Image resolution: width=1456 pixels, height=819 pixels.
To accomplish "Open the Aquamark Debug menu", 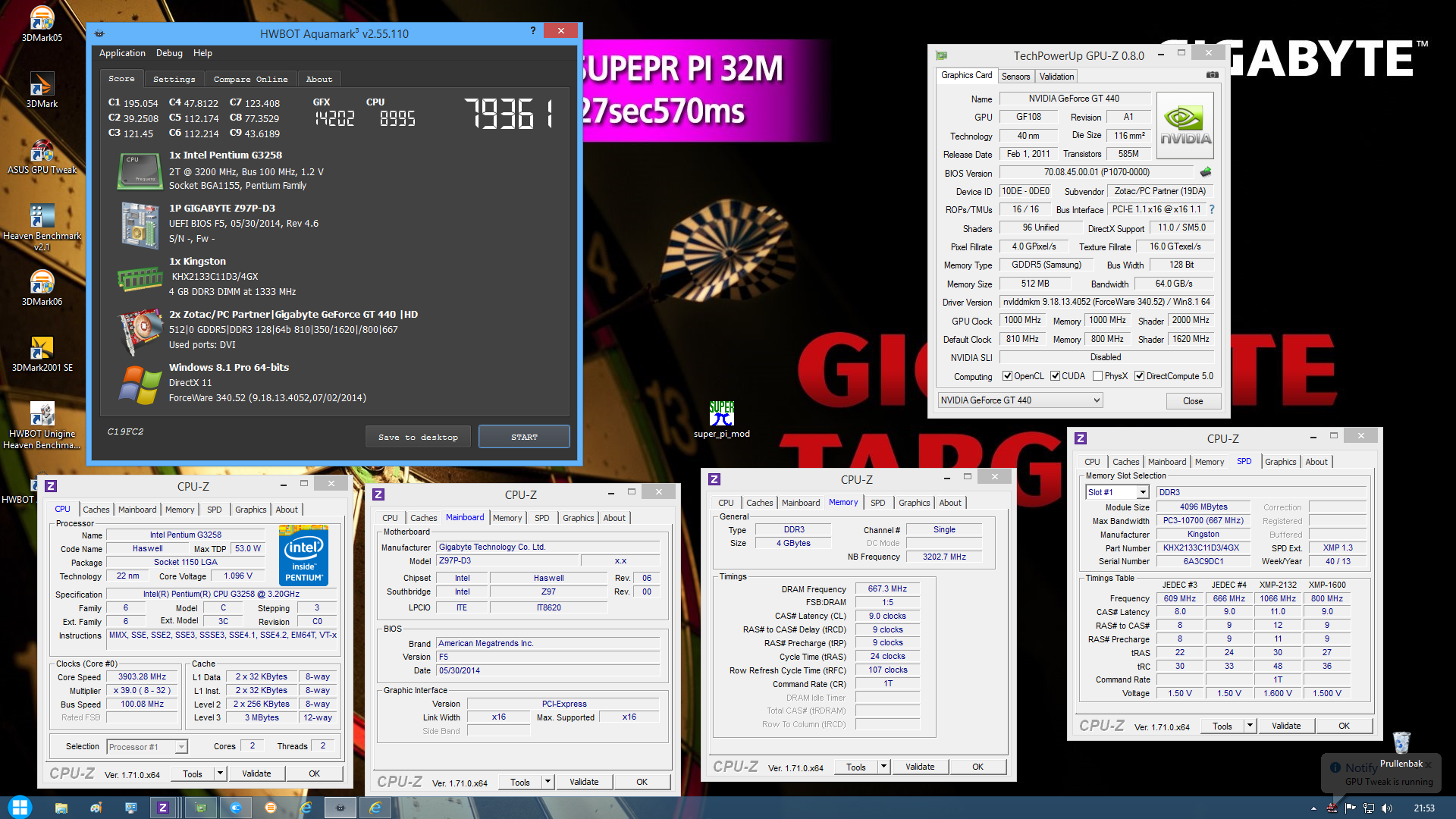I will point(169,53).
